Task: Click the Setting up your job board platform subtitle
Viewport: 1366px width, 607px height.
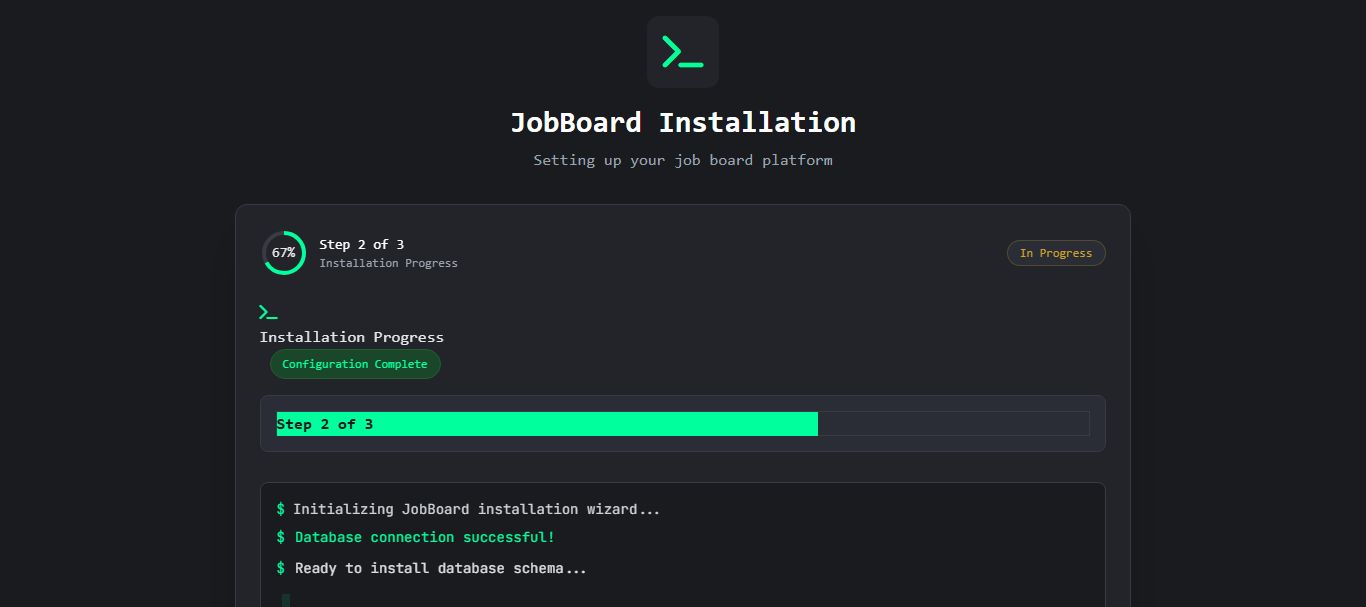Action: pyautogui.click(x=683, y=160)
